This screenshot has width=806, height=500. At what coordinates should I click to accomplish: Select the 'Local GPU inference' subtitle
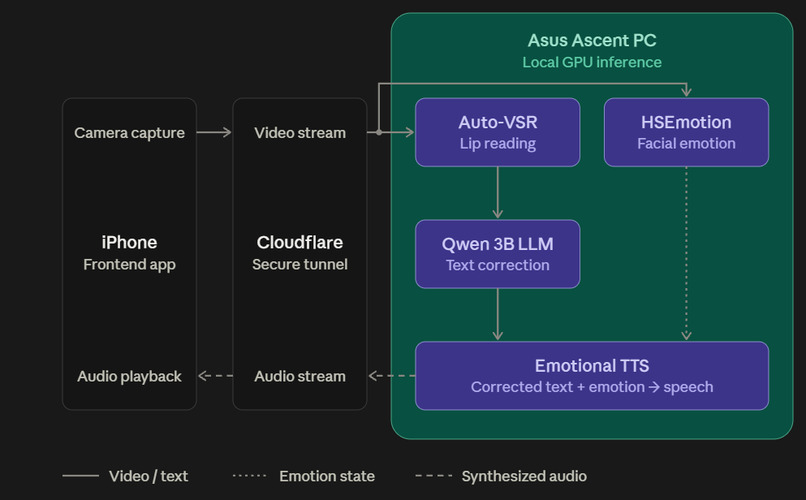(592, 62)
